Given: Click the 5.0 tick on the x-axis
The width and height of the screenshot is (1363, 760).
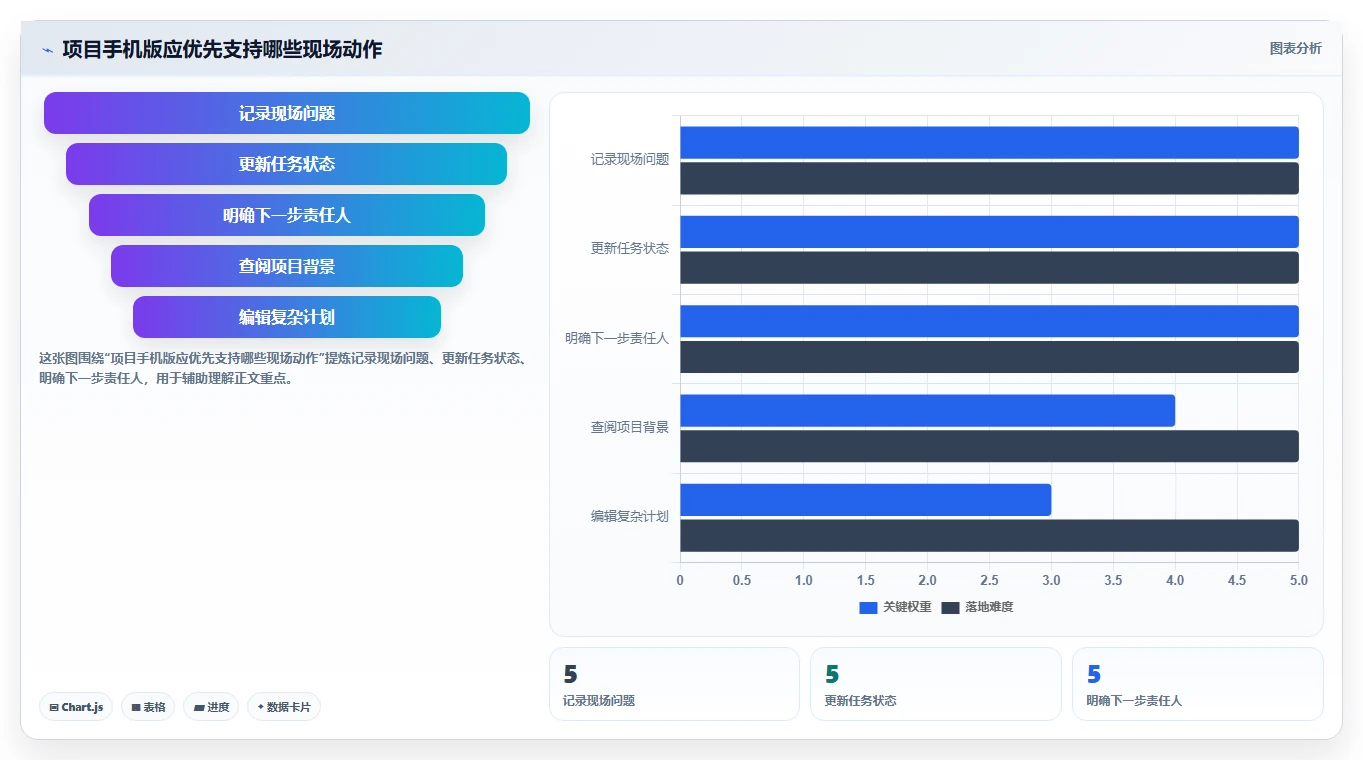Looking at the screenshot, I should point(1298,580).
